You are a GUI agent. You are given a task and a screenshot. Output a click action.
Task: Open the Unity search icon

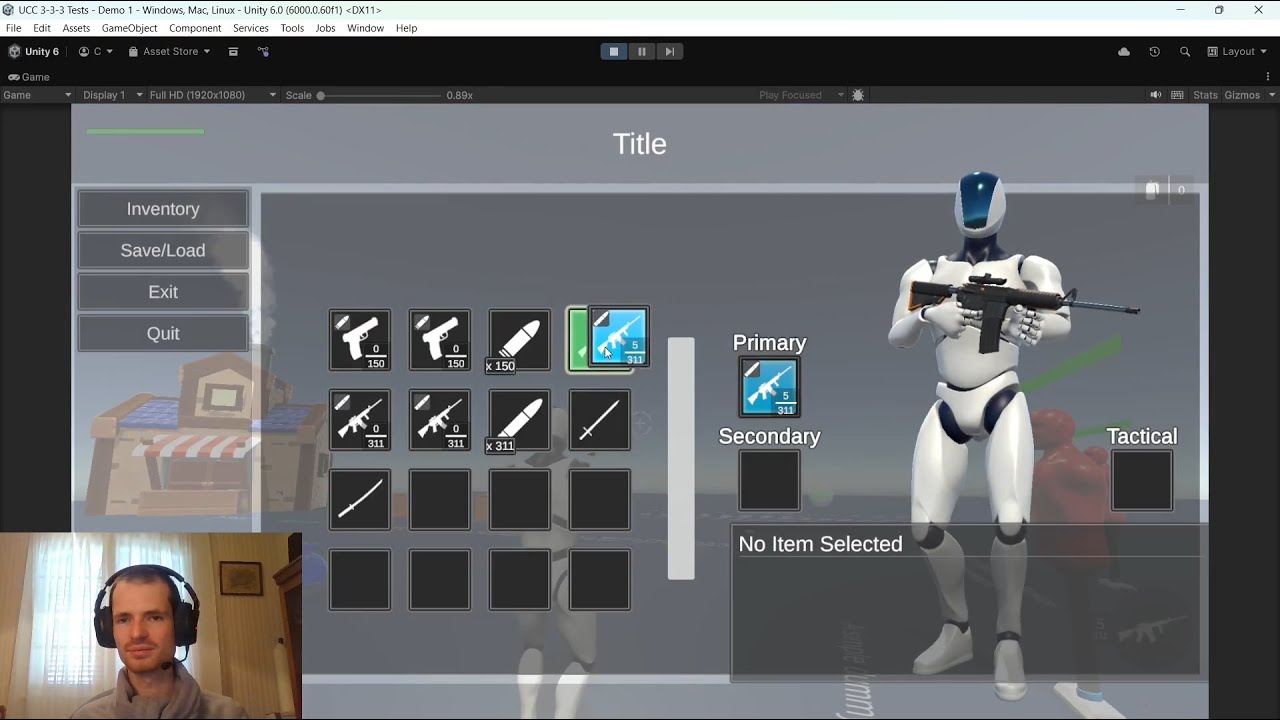point(1185,51)
